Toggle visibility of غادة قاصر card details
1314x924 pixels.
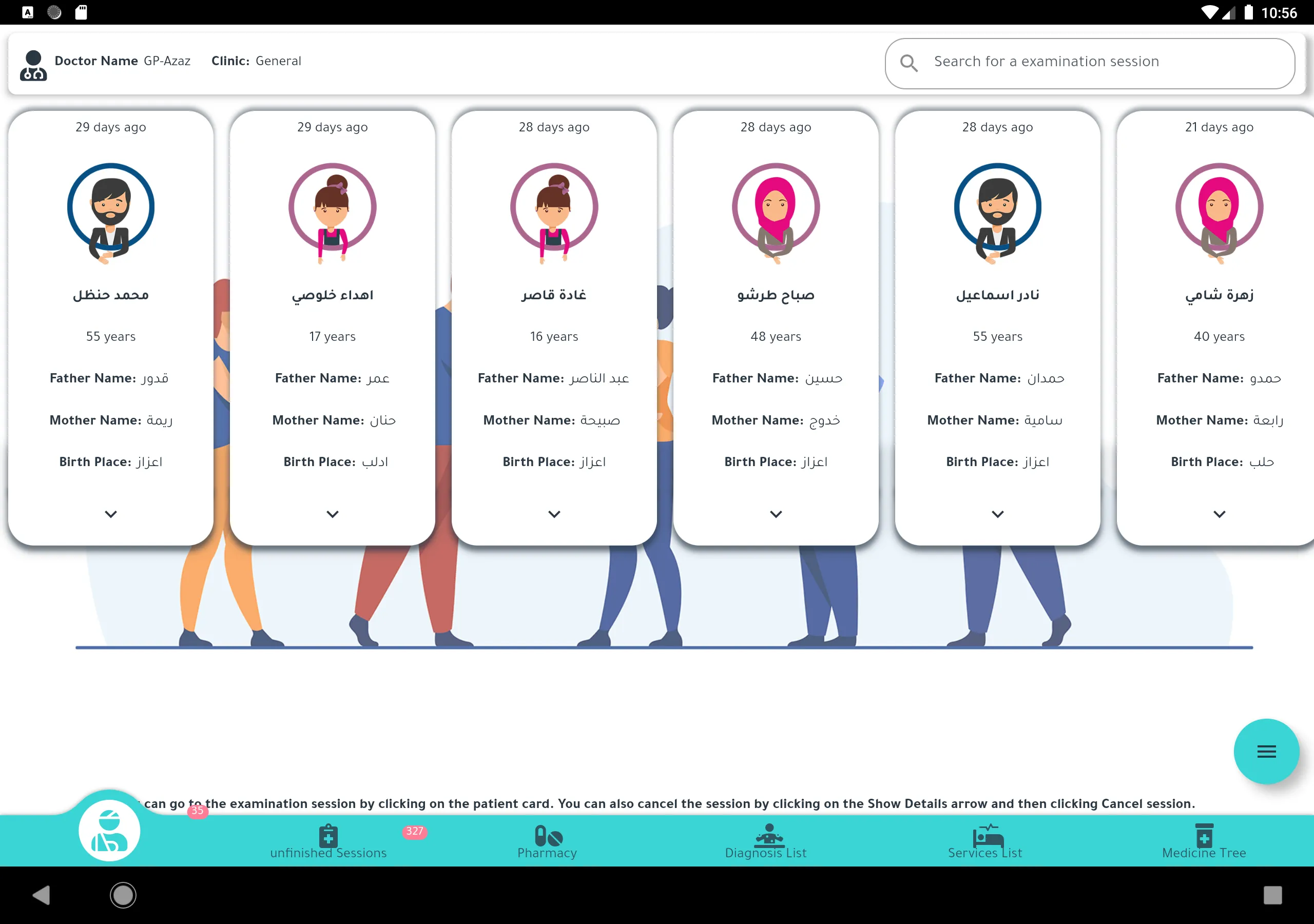click(x=554, y=514)
